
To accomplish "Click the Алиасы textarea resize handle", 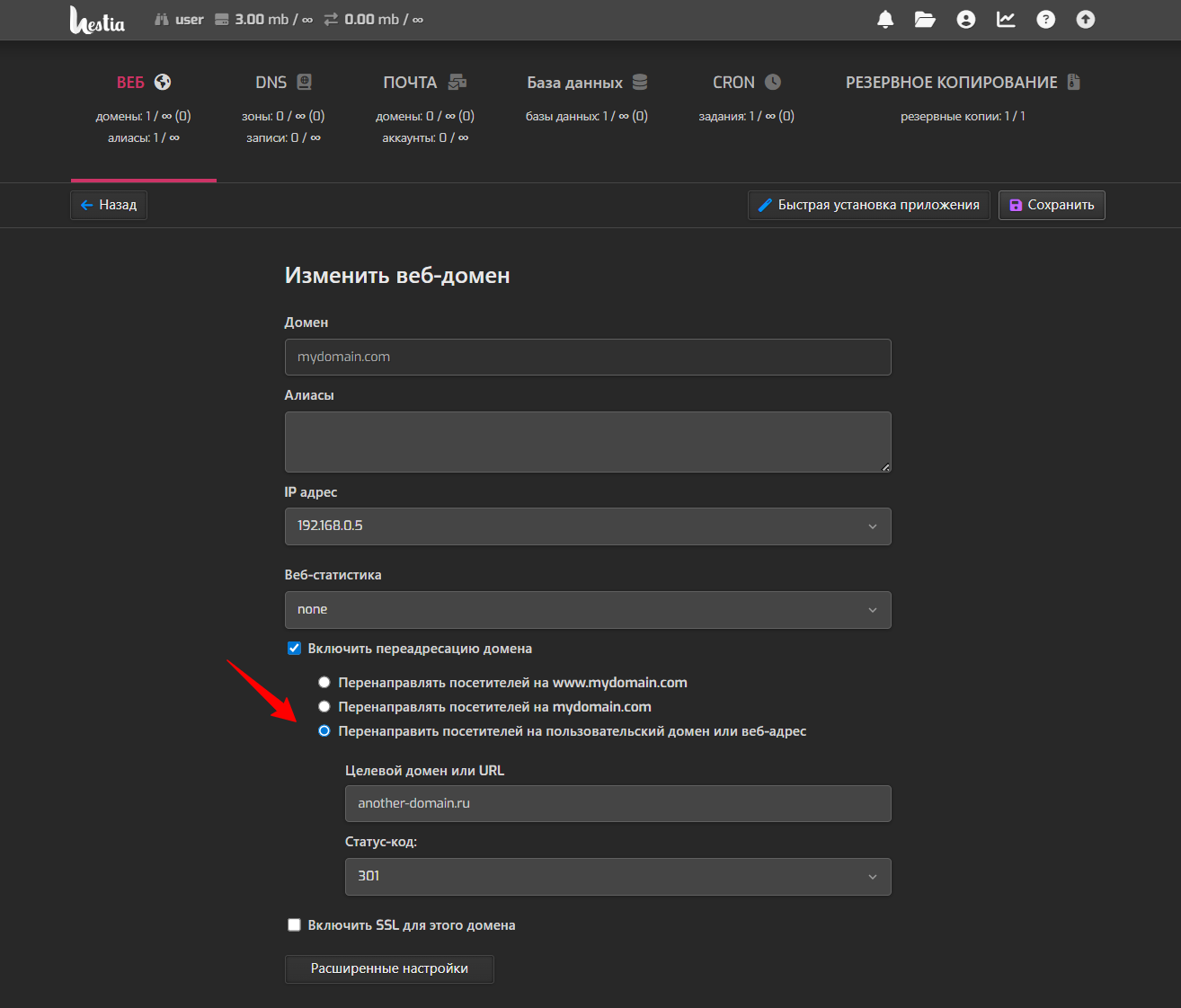I will point(885,466).
